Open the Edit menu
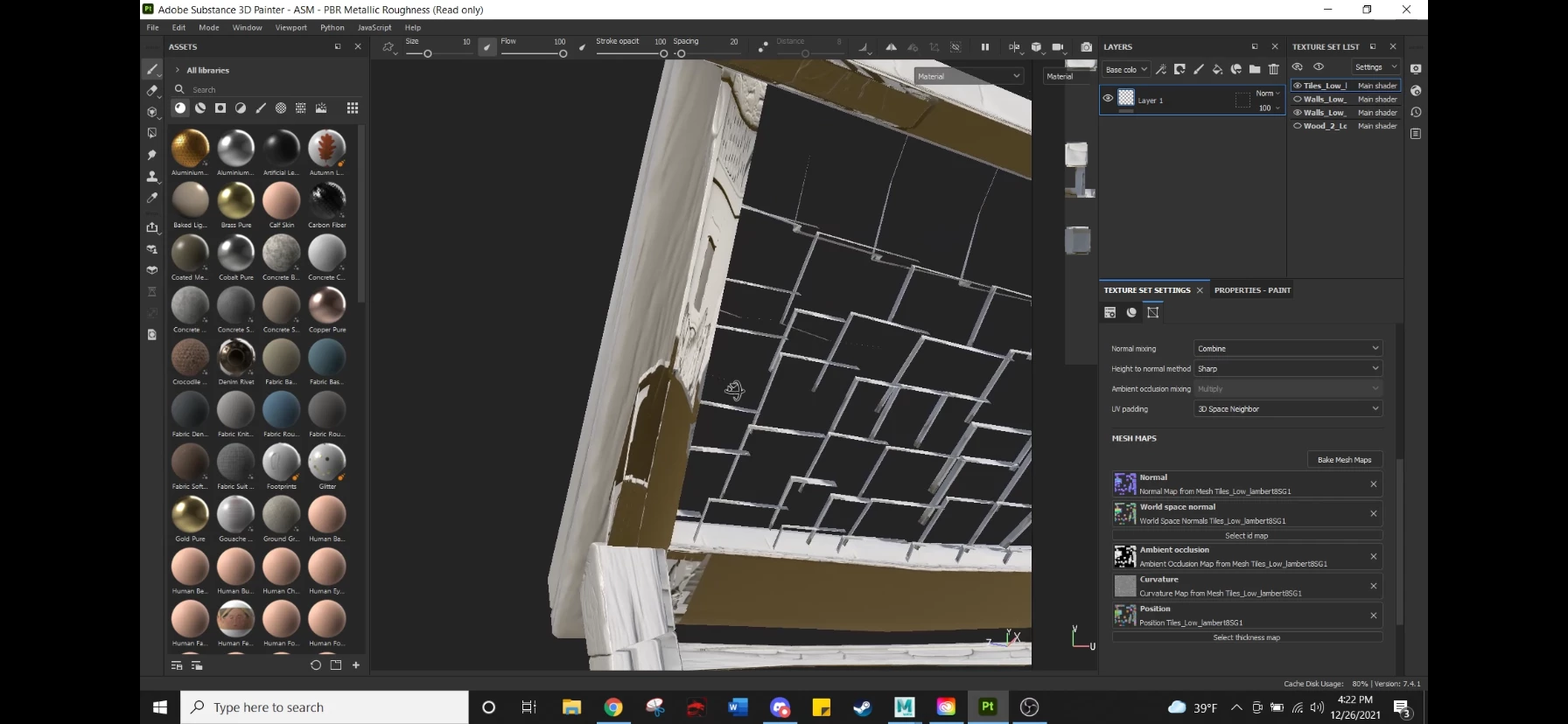Viewport: 1568px width, 724px height. [x=178, y=27]
